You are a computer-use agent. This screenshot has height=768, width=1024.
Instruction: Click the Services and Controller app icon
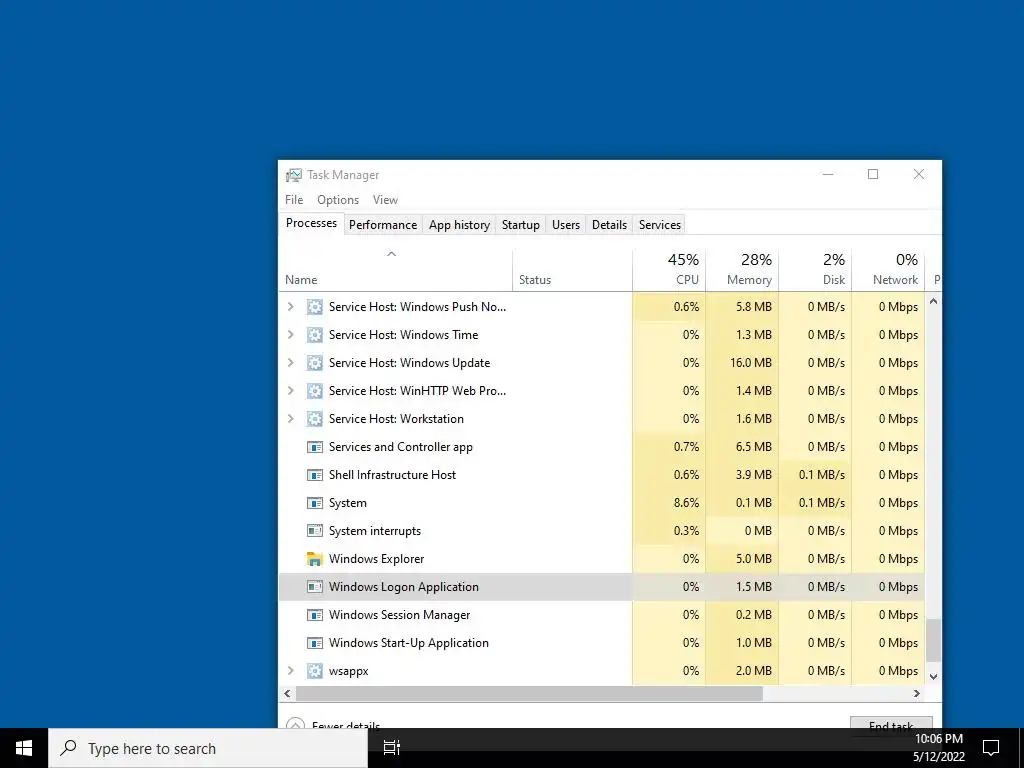point(315,447)
